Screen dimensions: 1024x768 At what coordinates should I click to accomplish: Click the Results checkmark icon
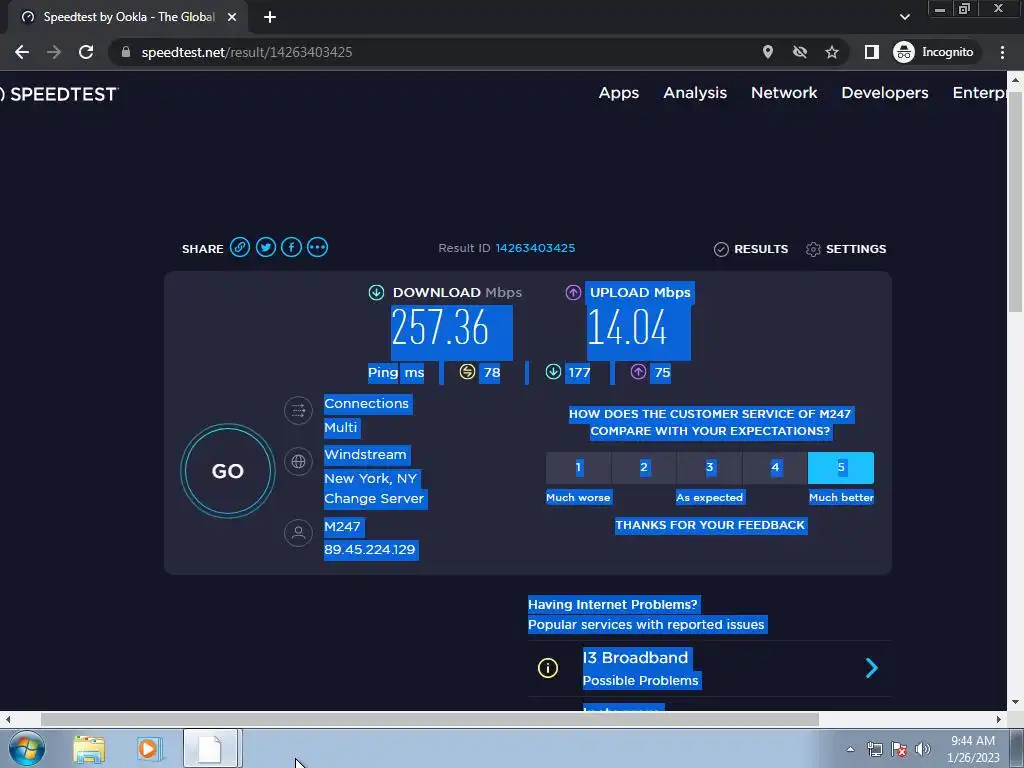(x=721, y=249)
